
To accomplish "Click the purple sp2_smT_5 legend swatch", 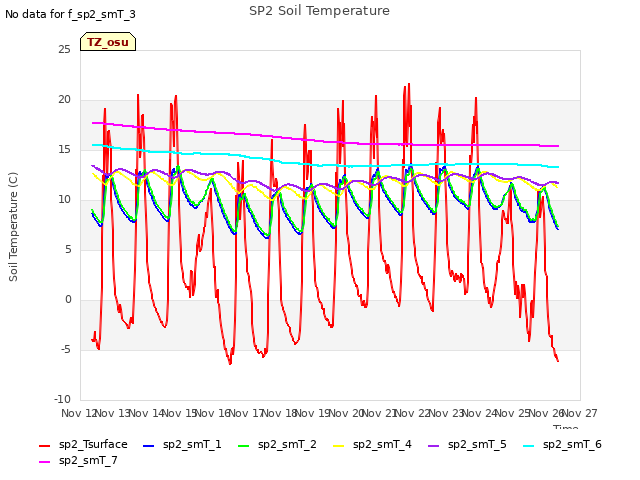I will click(x=433, y=446).
